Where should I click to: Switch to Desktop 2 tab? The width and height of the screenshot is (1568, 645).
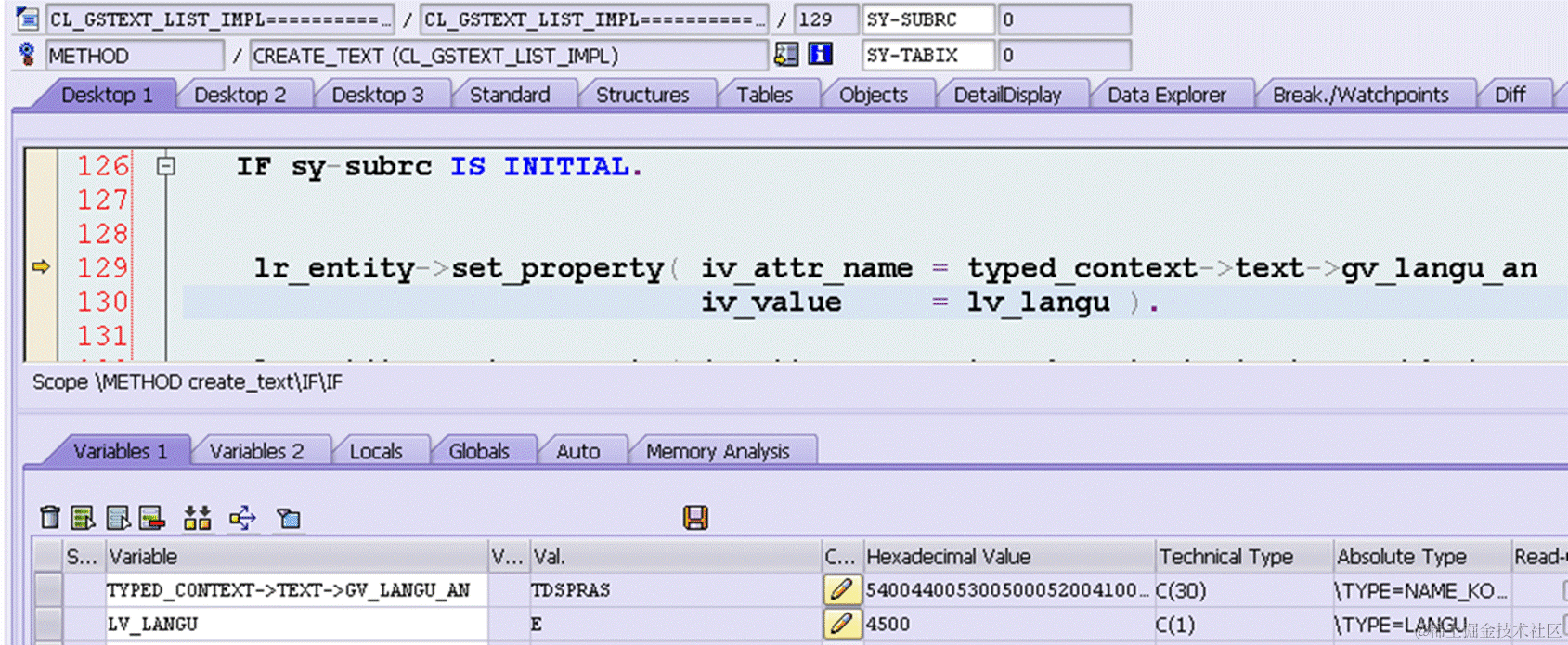tap(240, 95)
